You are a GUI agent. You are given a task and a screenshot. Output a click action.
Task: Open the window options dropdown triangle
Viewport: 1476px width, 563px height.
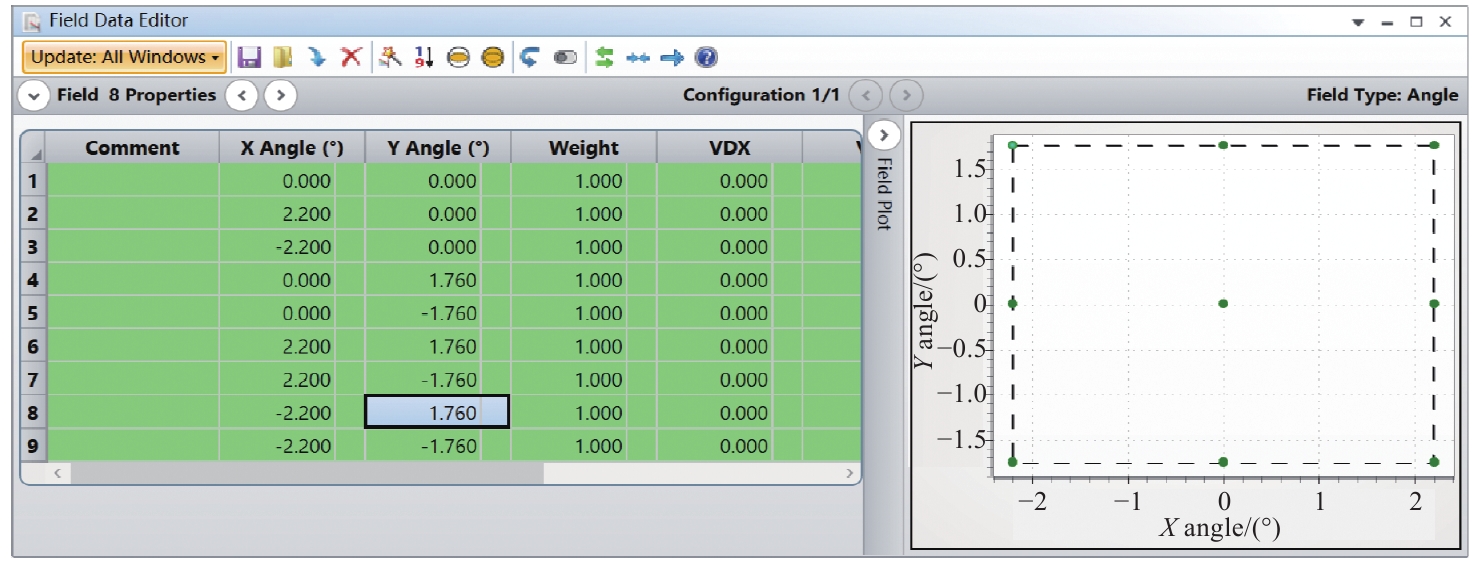coord(1358,22)
